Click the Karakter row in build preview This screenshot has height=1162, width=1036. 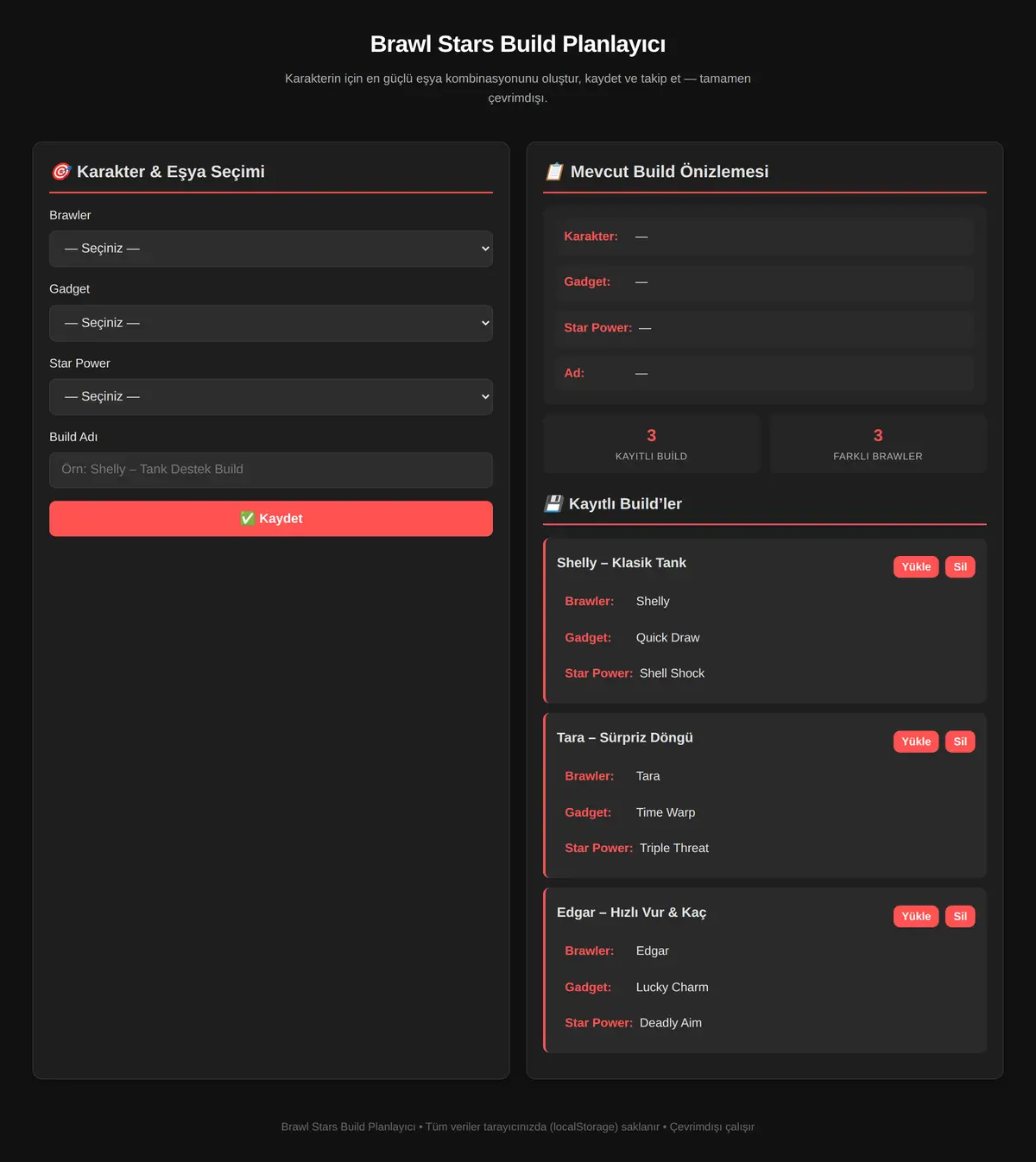point(765,237)
